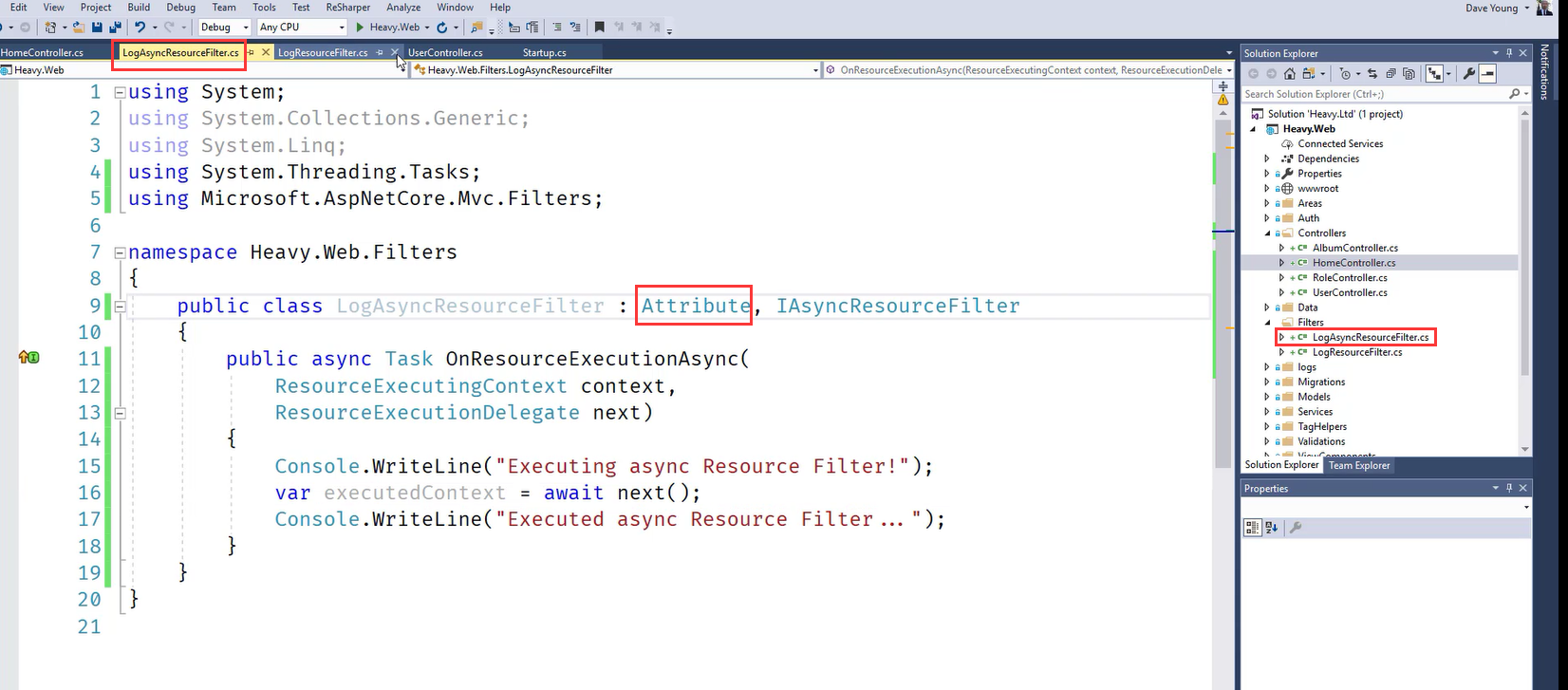1568x690 pixels.
Task: Select Connected Services in Solution Explorer
Action: tap(1340, 143)
